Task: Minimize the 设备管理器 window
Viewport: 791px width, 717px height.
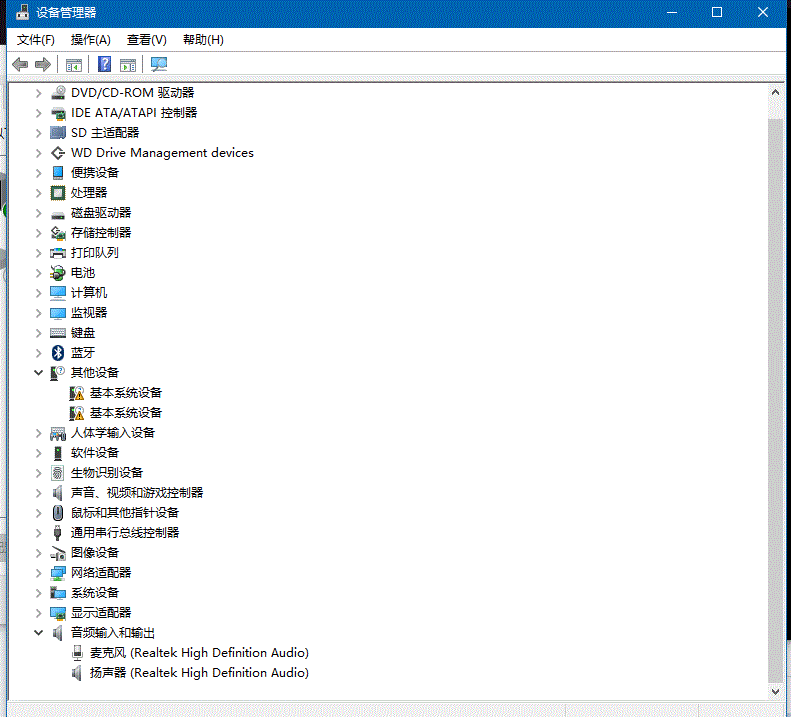Action: click(x=671, y=13)
